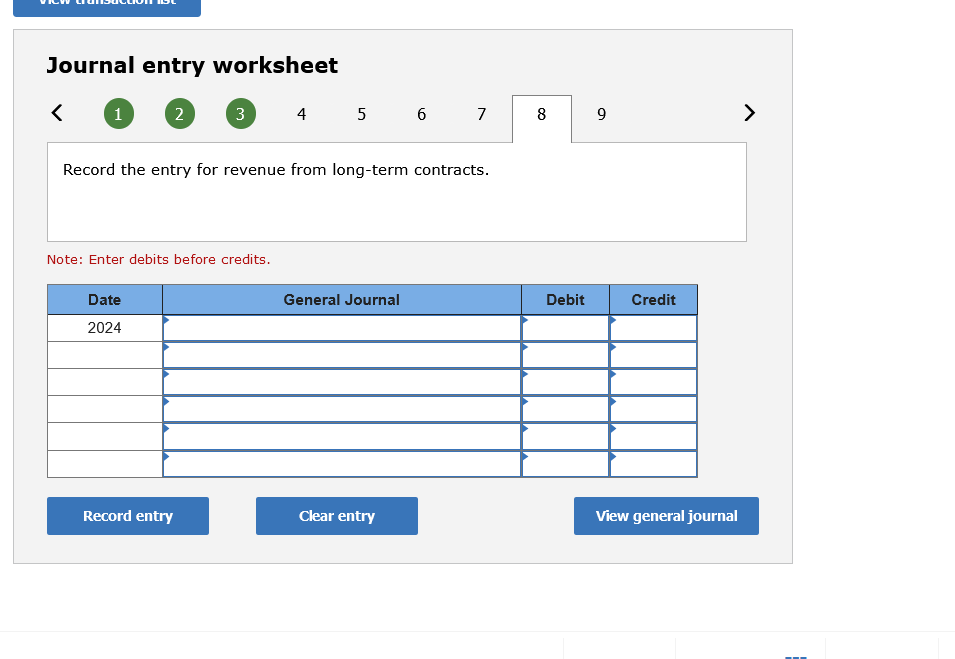Click blue marker in the top Debit cell
Image resolution: width=955 pixels, height=659 pixels.
point(524,320)
